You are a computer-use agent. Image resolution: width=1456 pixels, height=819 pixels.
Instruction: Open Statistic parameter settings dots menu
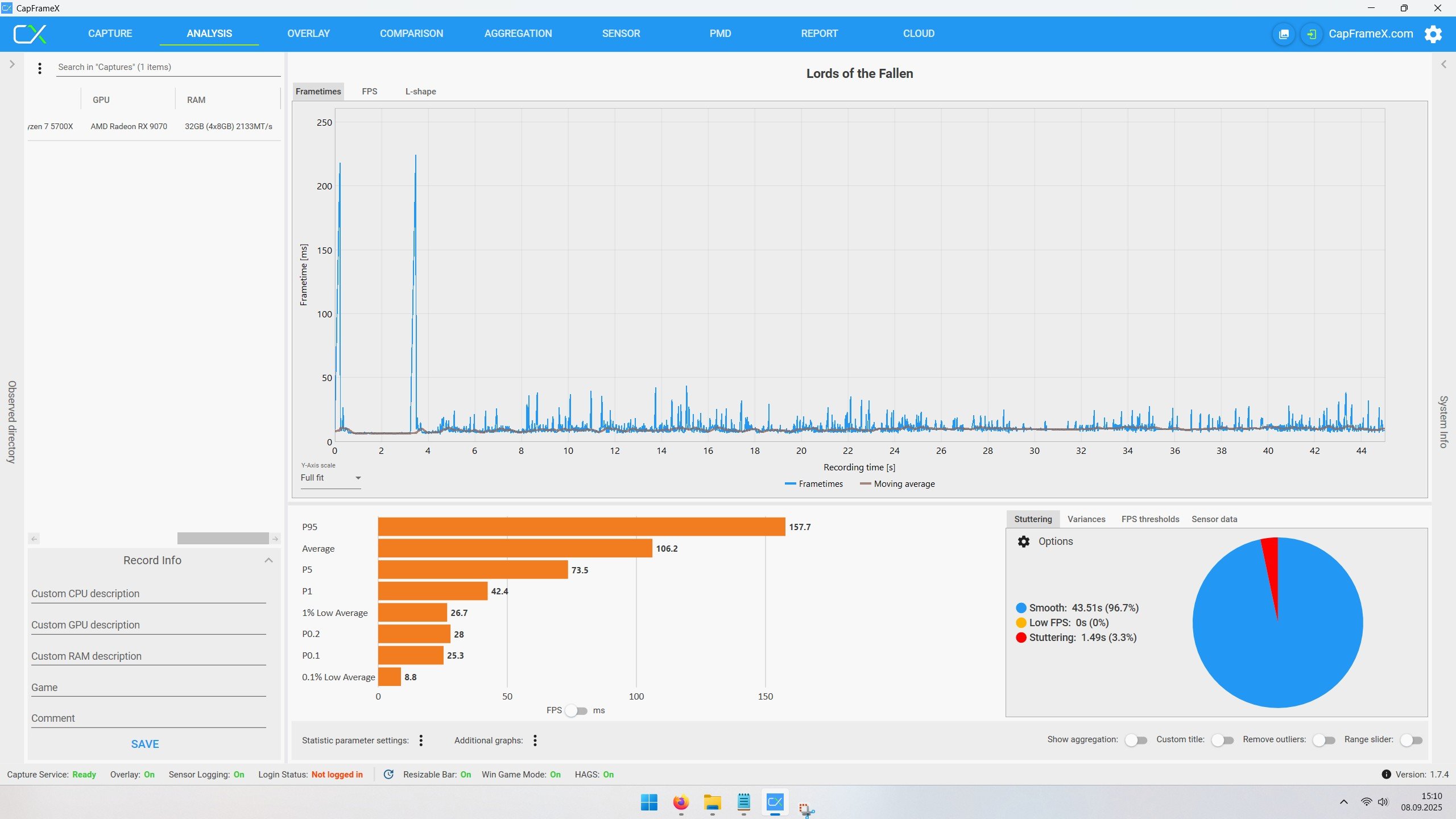[x=421, y=740]
